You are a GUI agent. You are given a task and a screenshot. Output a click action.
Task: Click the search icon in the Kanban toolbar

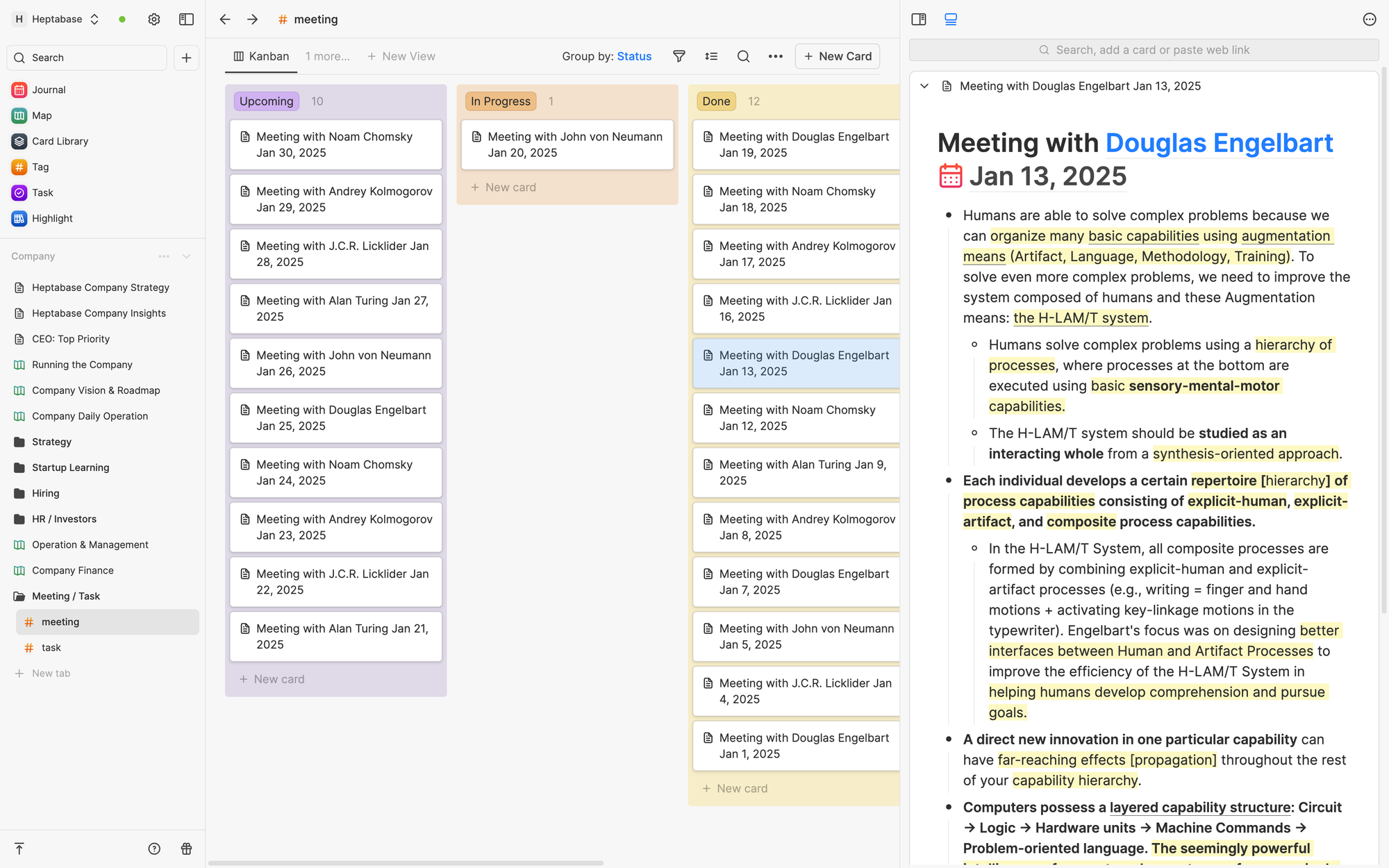tap(743, 56)
